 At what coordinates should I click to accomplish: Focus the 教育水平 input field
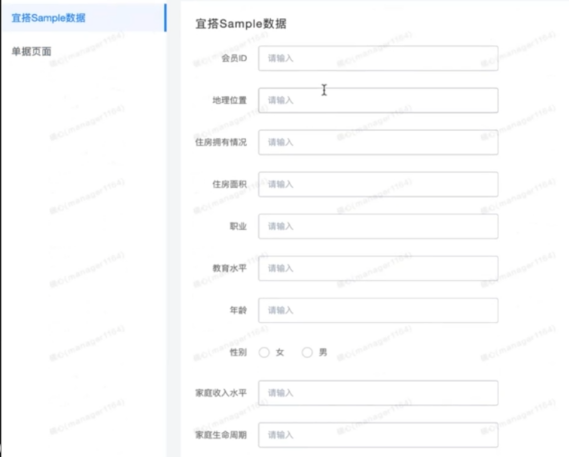coord(378,268)
